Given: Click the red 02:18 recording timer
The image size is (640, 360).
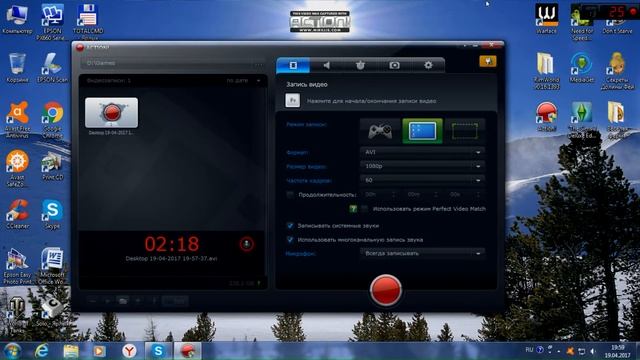Looking at the screenshot, I should coord(171,244).
